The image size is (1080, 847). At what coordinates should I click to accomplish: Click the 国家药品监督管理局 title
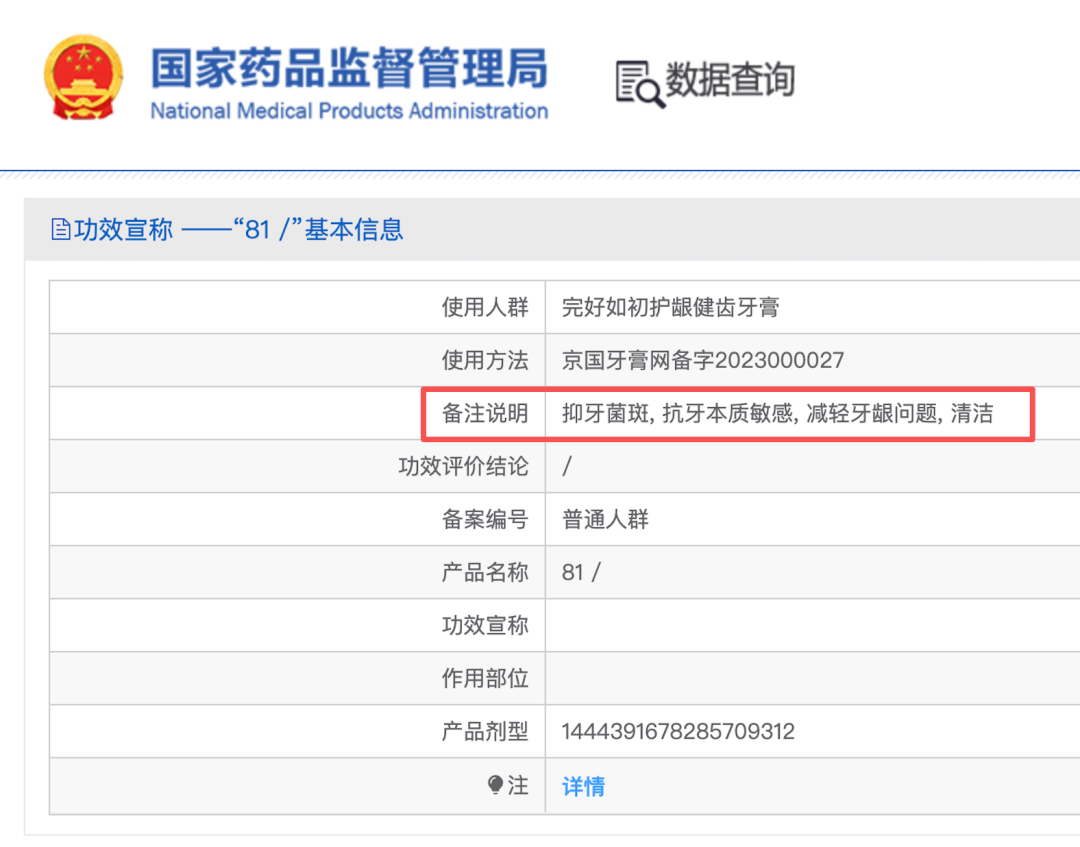(x=349, y=68)
